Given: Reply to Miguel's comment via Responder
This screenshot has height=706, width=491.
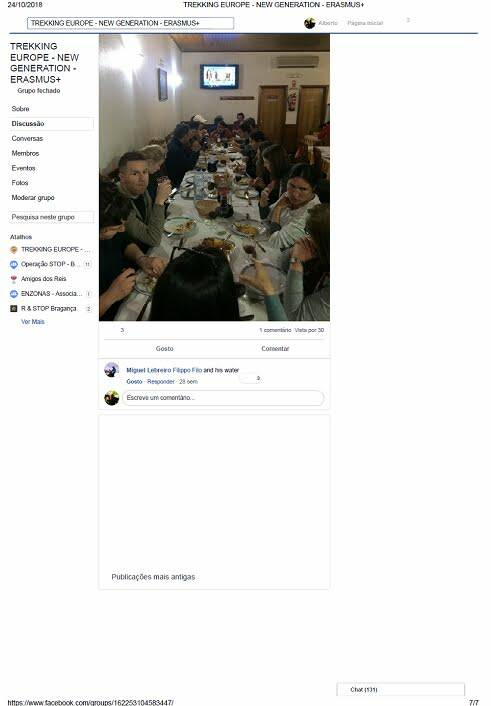Looking at the screenshot, I should [160, 381].
